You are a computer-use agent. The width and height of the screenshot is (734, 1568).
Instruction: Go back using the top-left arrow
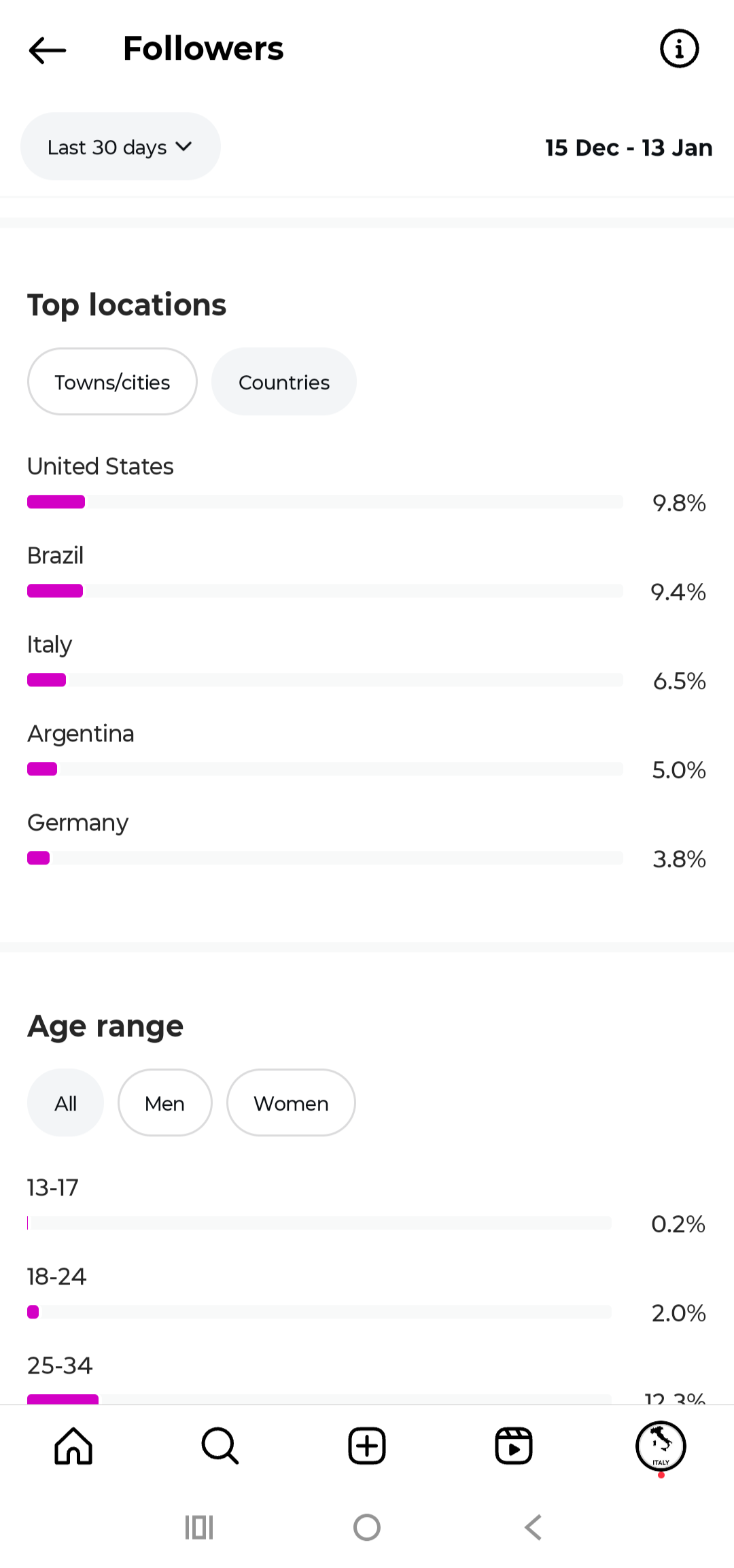[48, 50]
